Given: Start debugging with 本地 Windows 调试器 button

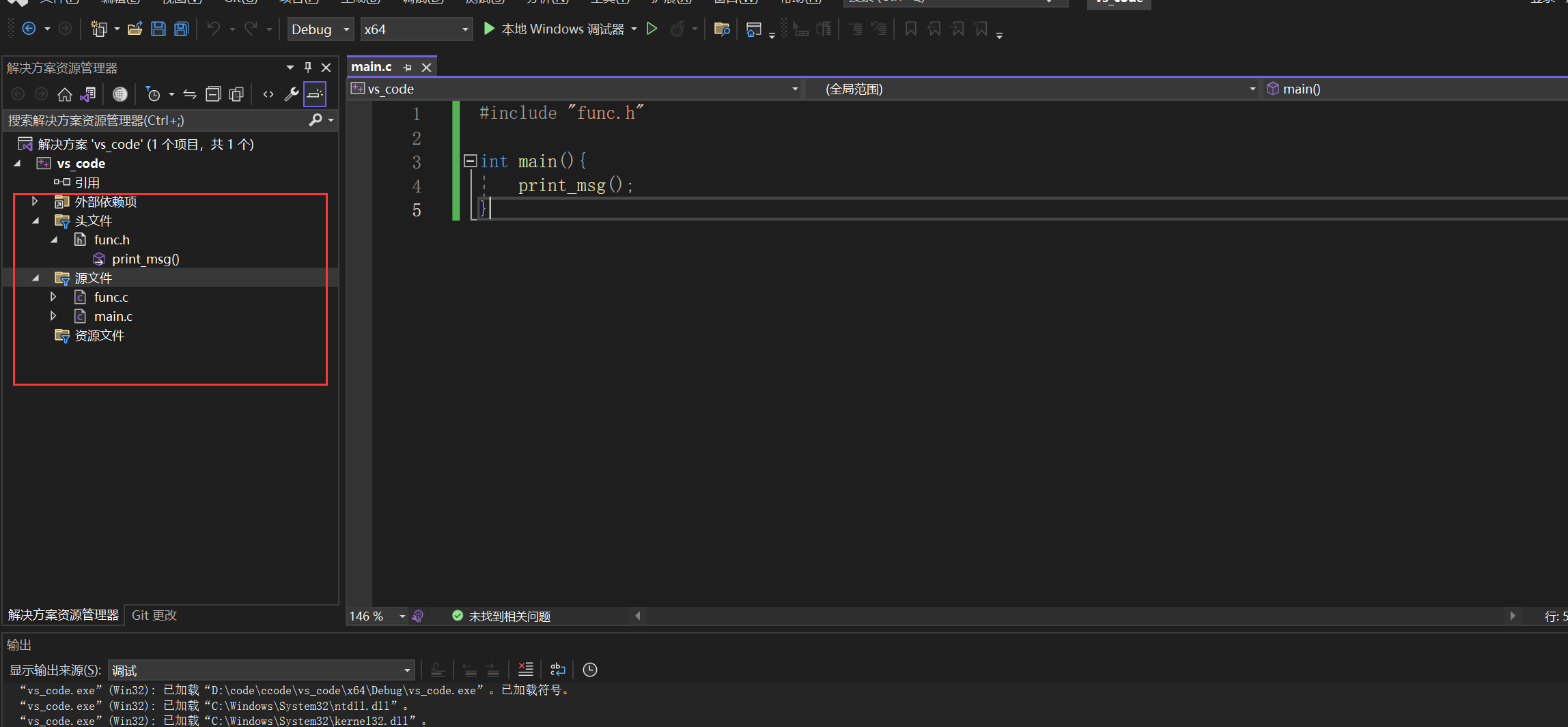Looking at the screenshot, I should click(554, 29).
